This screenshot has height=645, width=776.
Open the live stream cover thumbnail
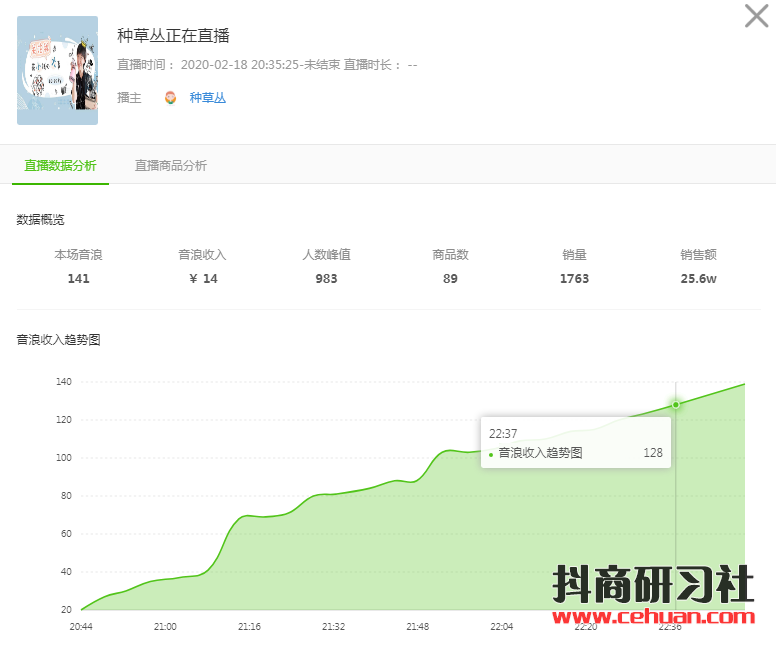pyautogui.click(x=58, y=70)
